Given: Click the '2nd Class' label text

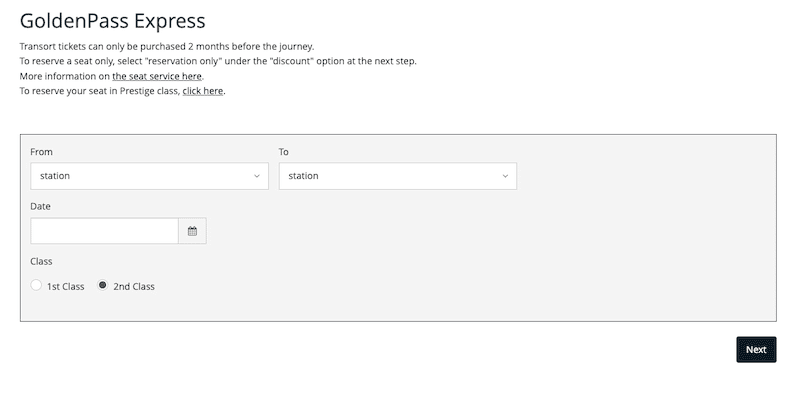Looking at the screenshot, I should 134,287.
